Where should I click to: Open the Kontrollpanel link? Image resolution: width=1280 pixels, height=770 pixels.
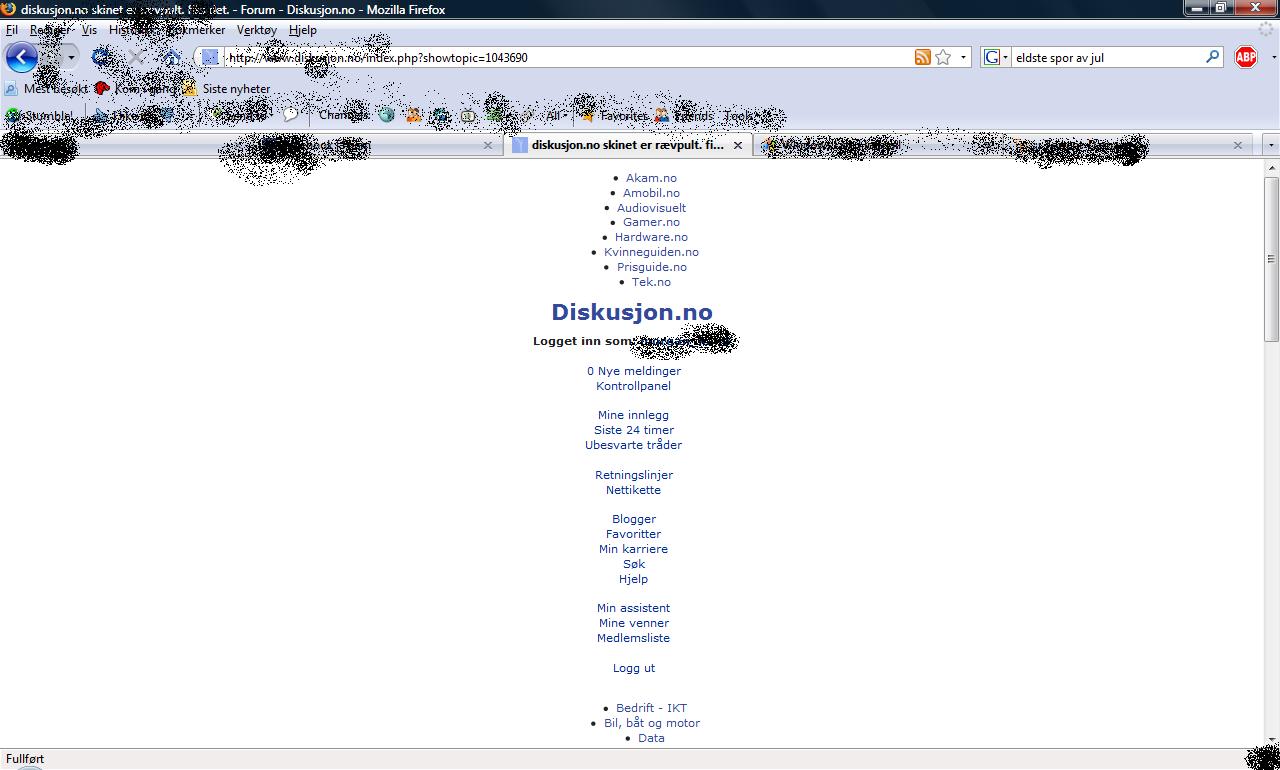click(634, 386)
